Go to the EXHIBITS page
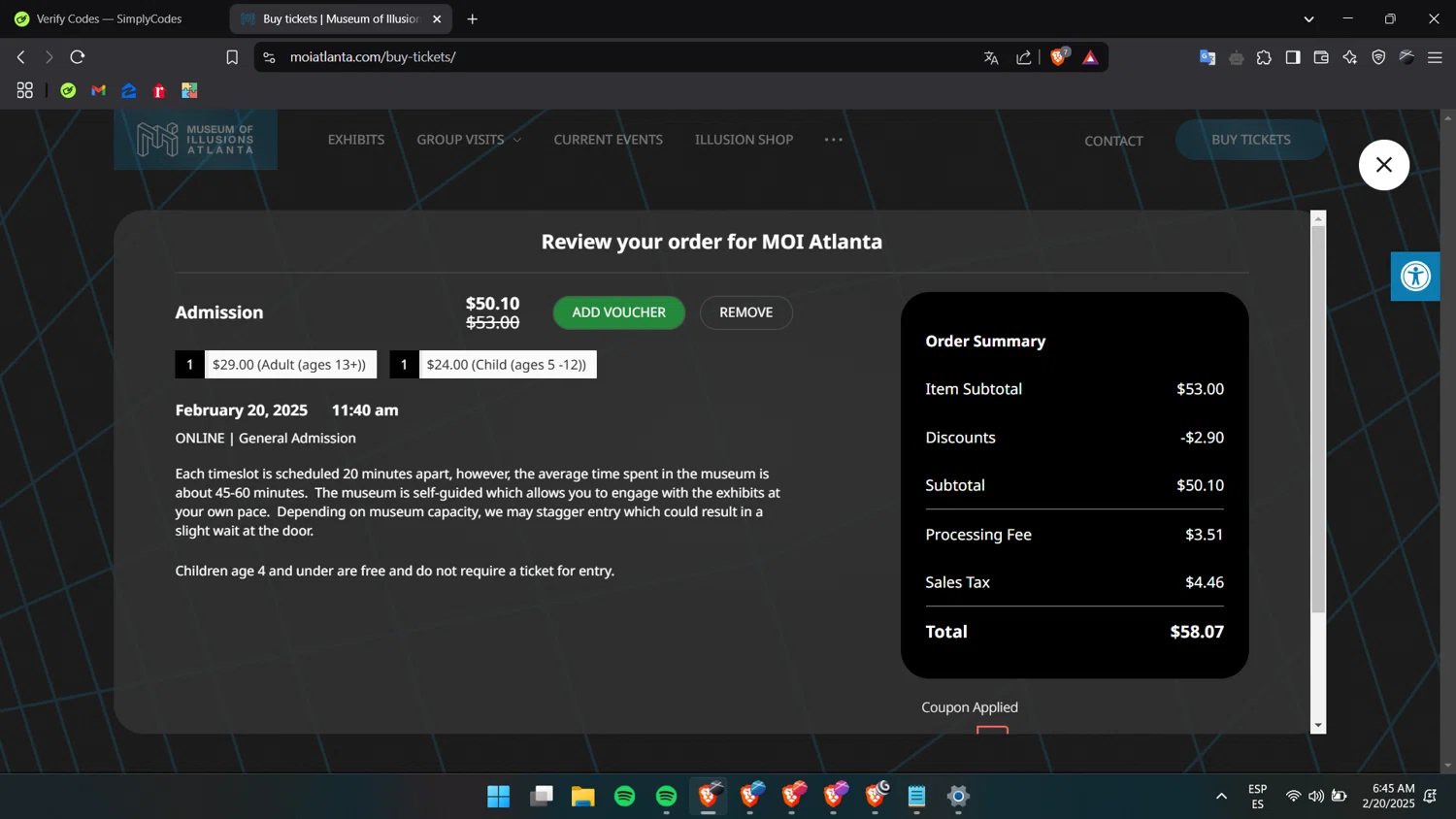 (356, 140)
